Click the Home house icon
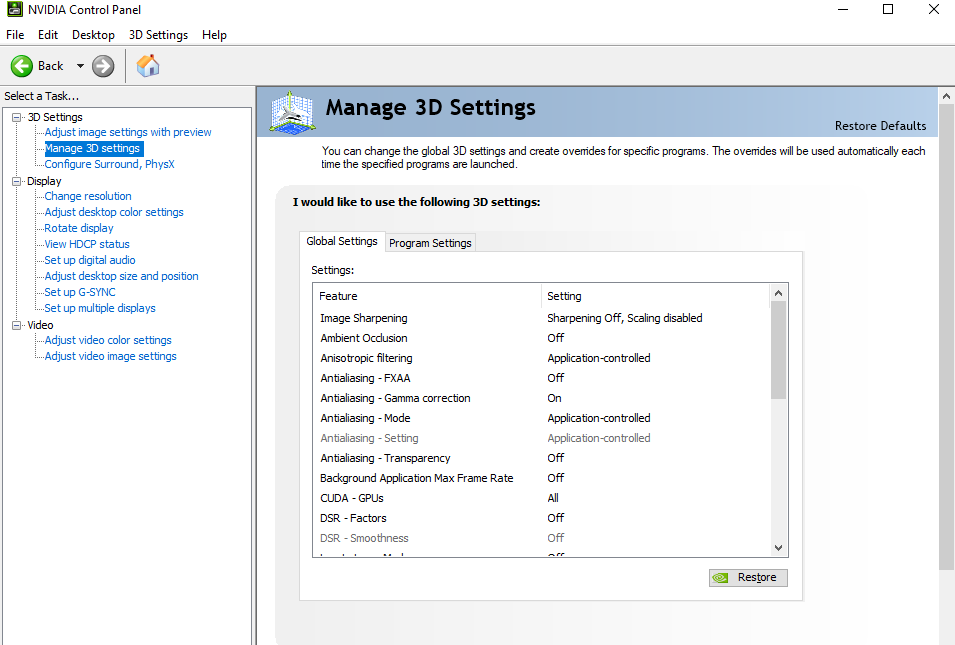Image resolution: width=955 pixels, height=645 pixels. (x=148, y=66)
